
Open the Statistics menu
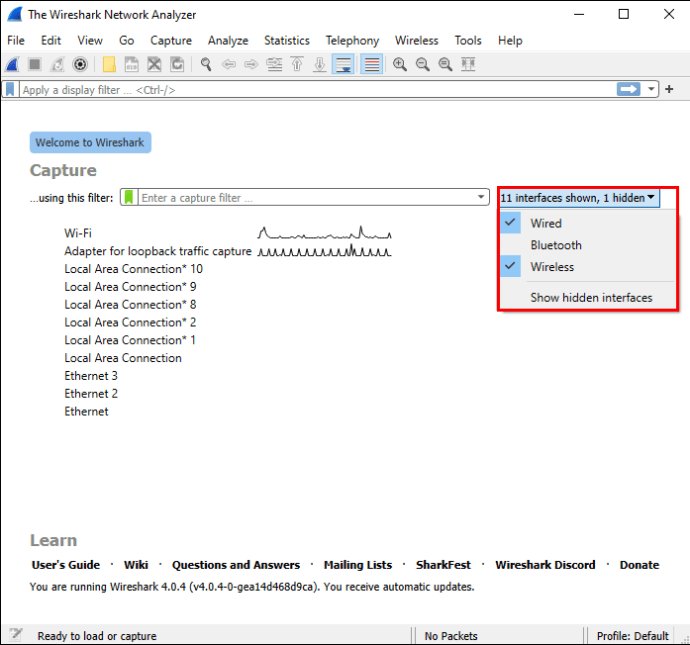pyautogui.click(x=286, y=40)
